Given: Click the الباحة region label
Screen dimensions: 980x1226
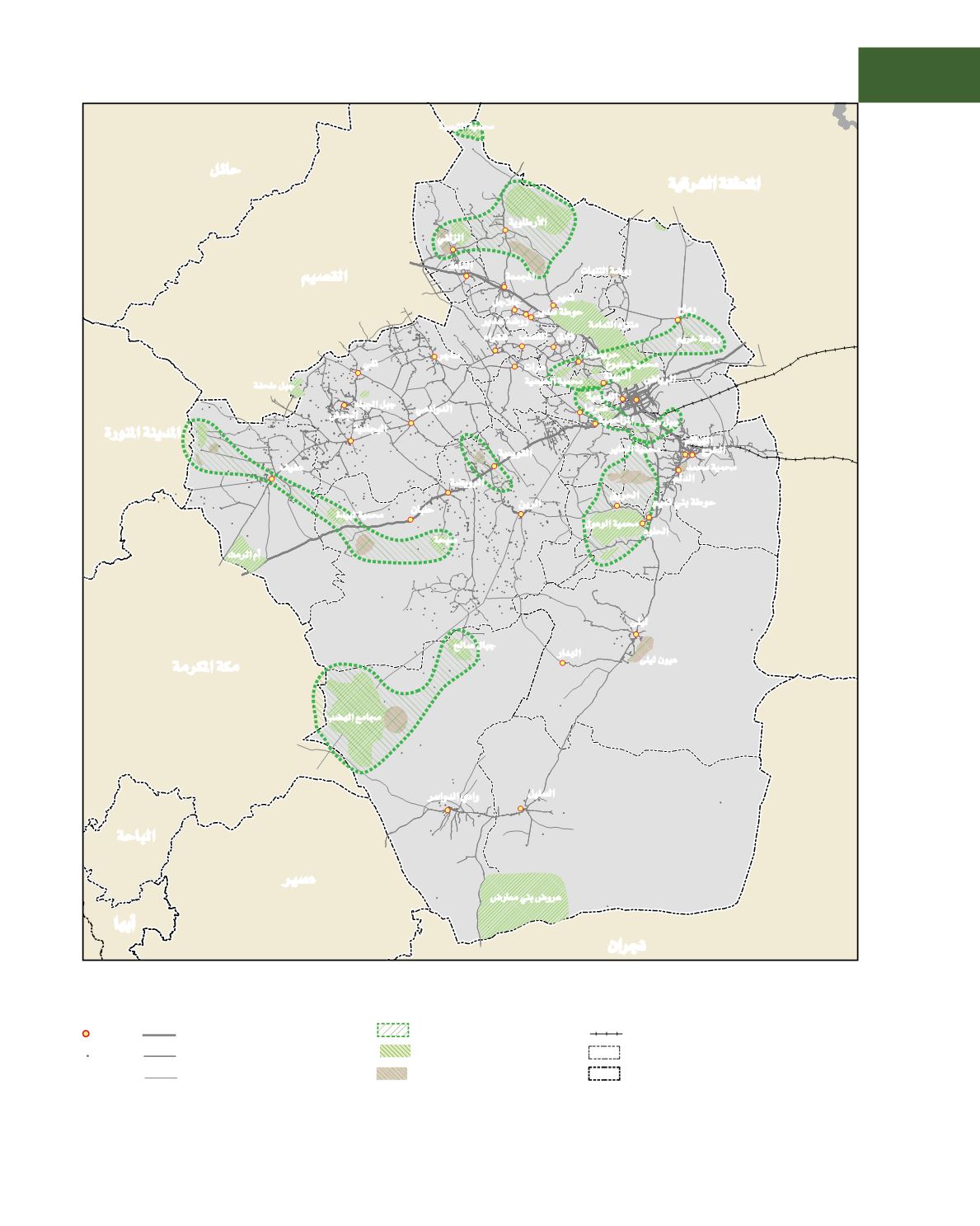Looking at the screenshot, I should (x=135, y=836).
